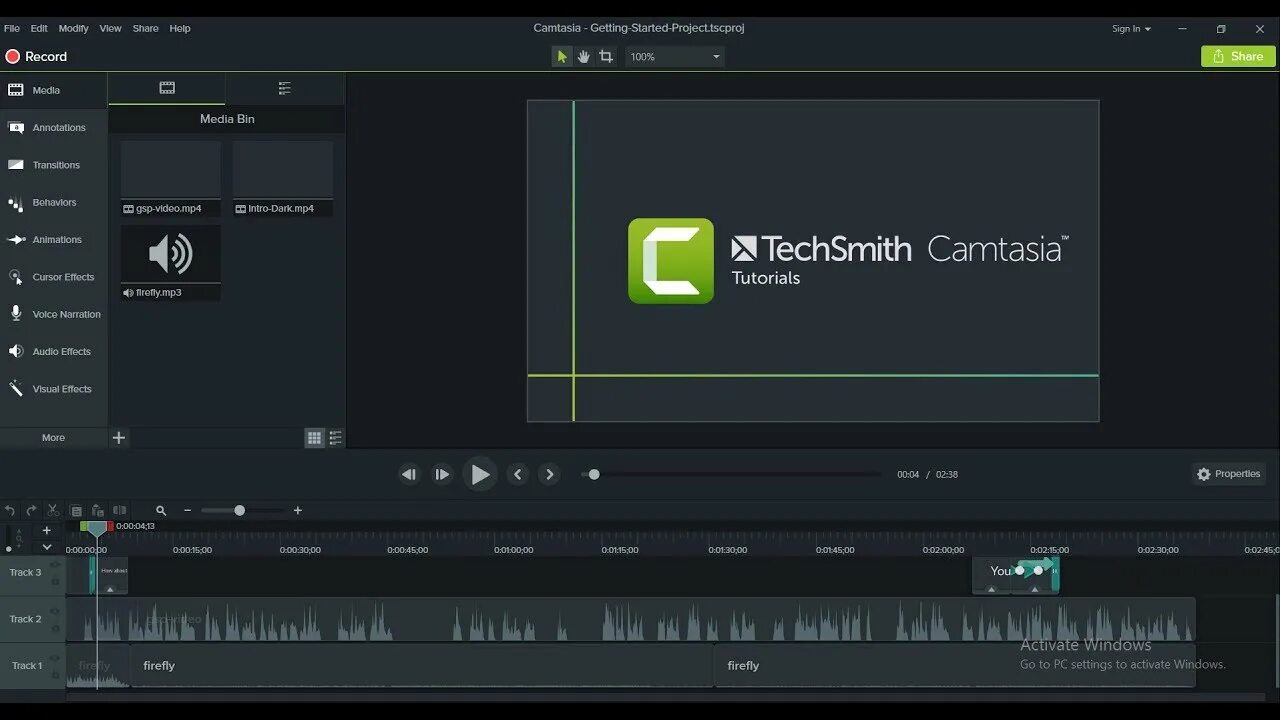Open the Cursor Effects panel

[x=54, y=277]
